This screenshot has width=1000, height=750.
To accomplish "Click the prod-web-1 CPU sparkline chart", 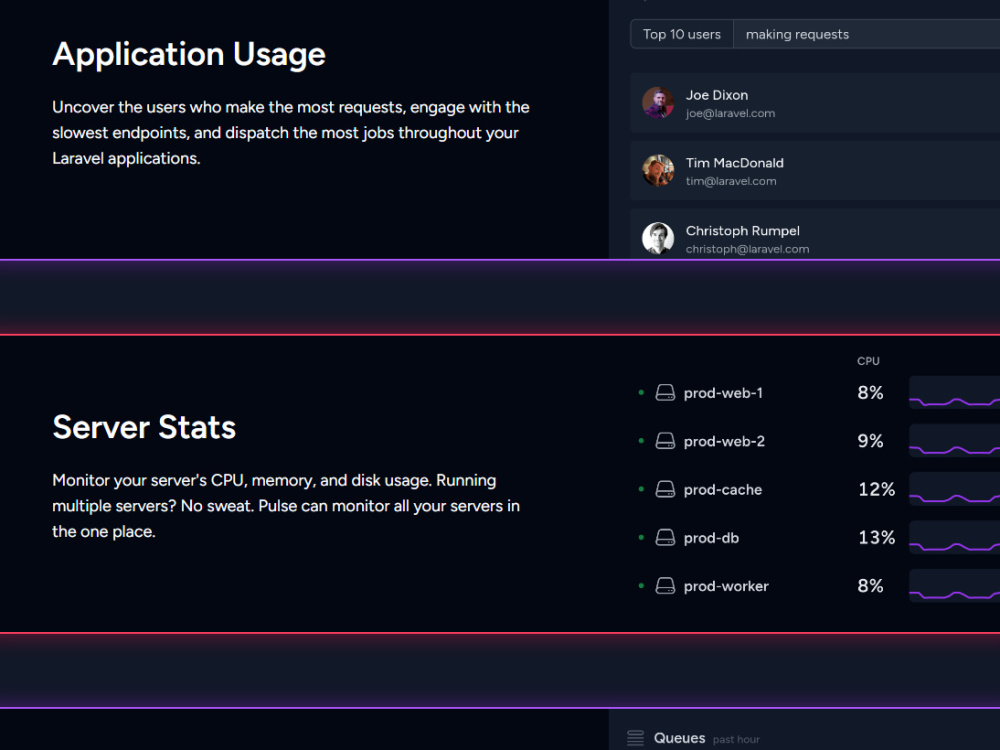I will point(955,393).
